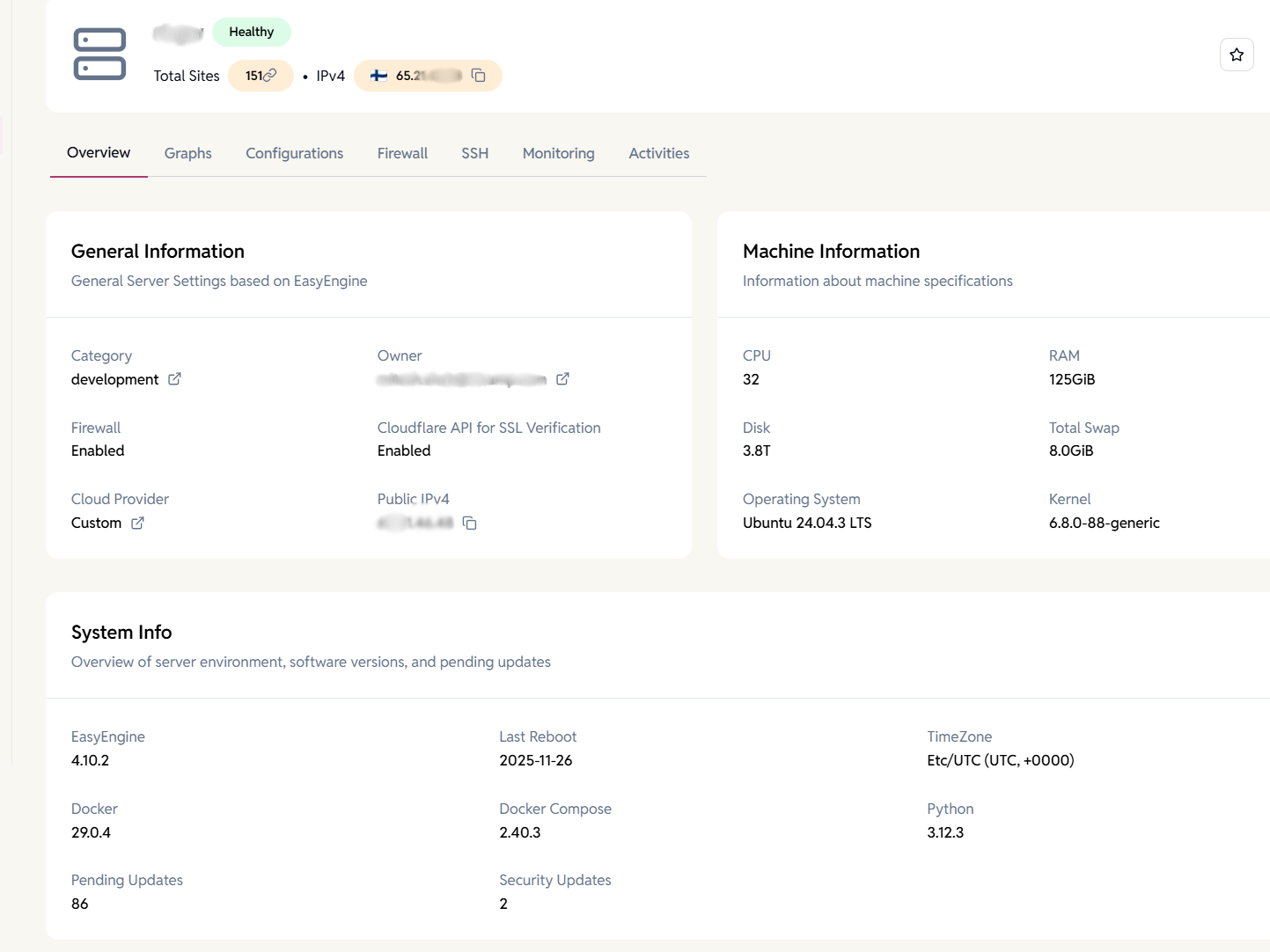This screenshot has width=1270, height=952.
Task: Open the Custom cloud provider external link
Action: [x=137, y=523]
